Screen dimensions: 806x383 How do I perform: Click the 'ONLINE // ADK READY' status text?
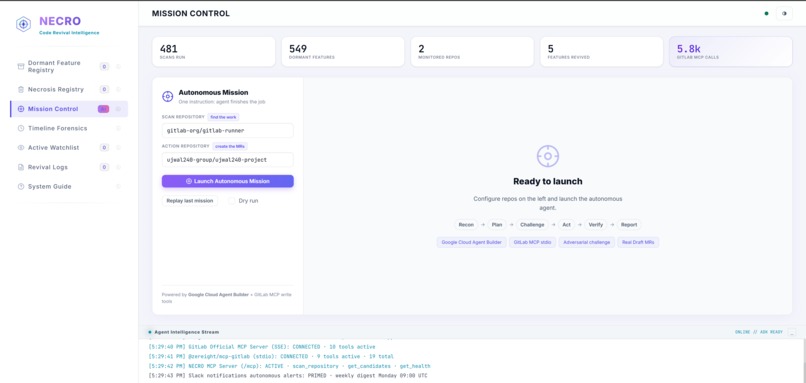pyautogui.click(x=759, y=333)
